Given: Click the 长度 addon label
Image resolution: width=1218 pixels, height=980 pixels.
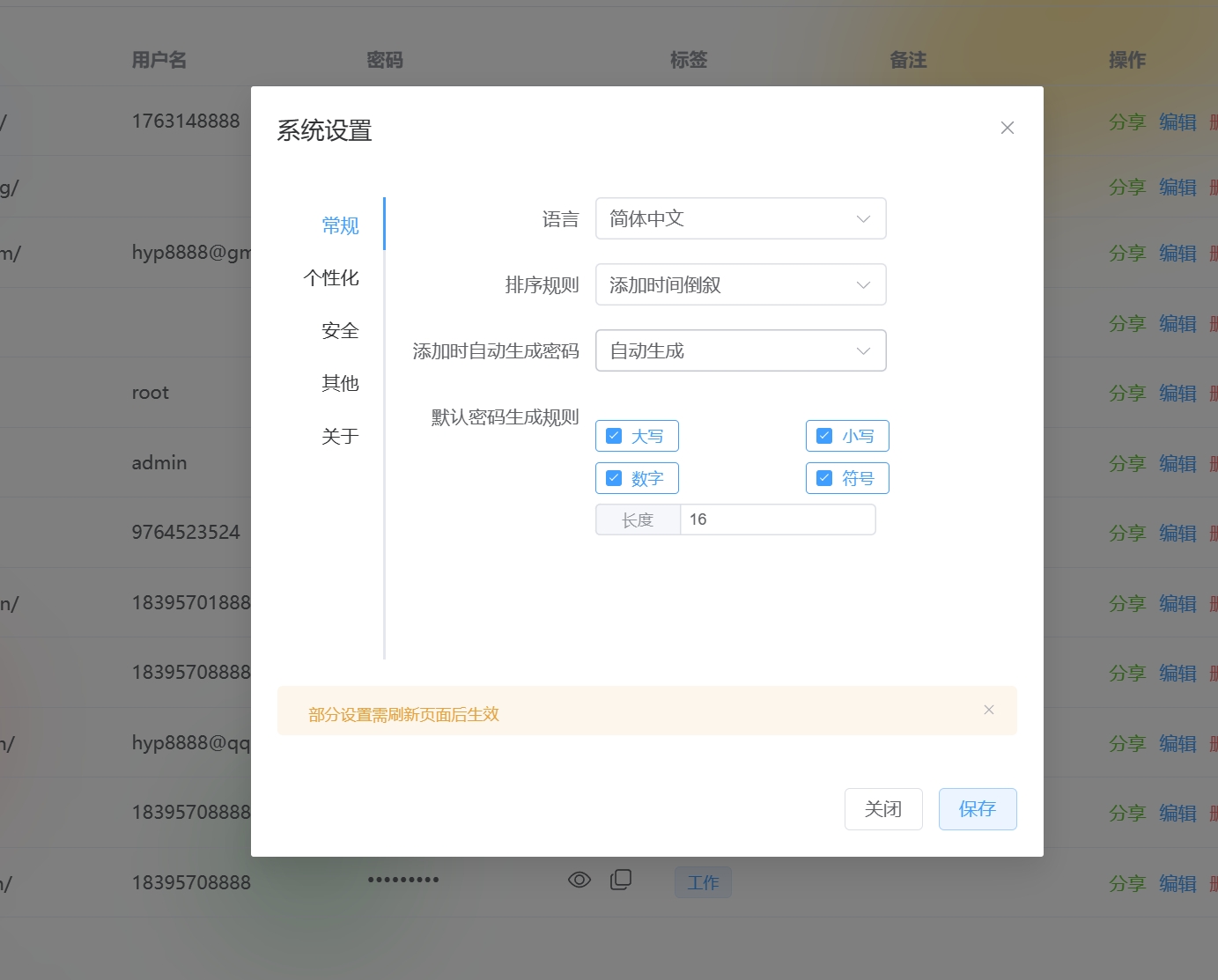Looking at the screenshot, I should [638, 519].
